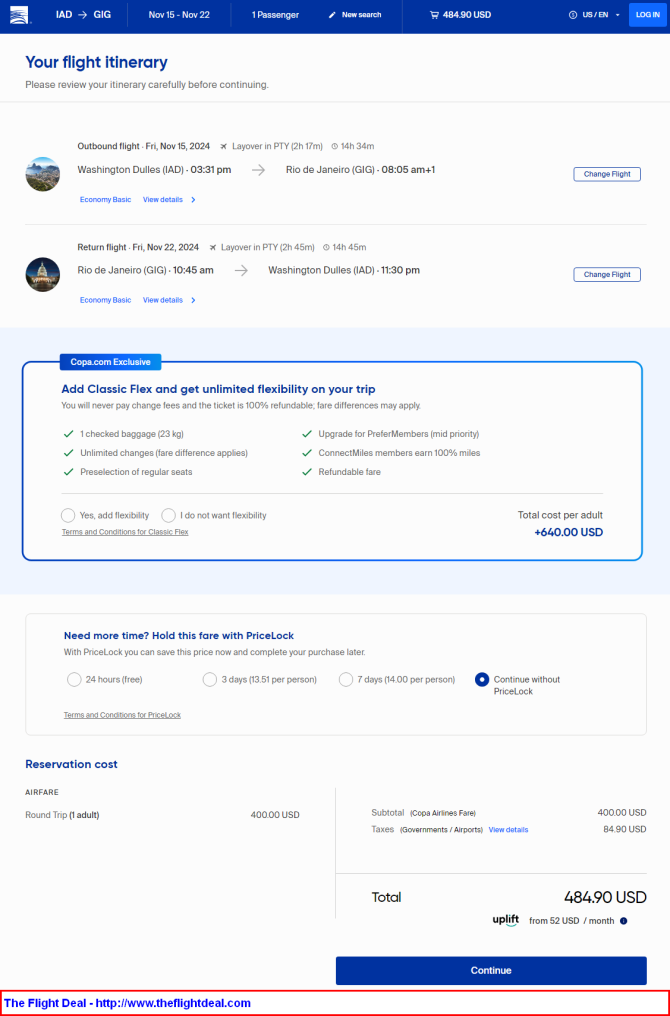
Task: Click the uplift info circle icon
Action: (x=623, y=921)
